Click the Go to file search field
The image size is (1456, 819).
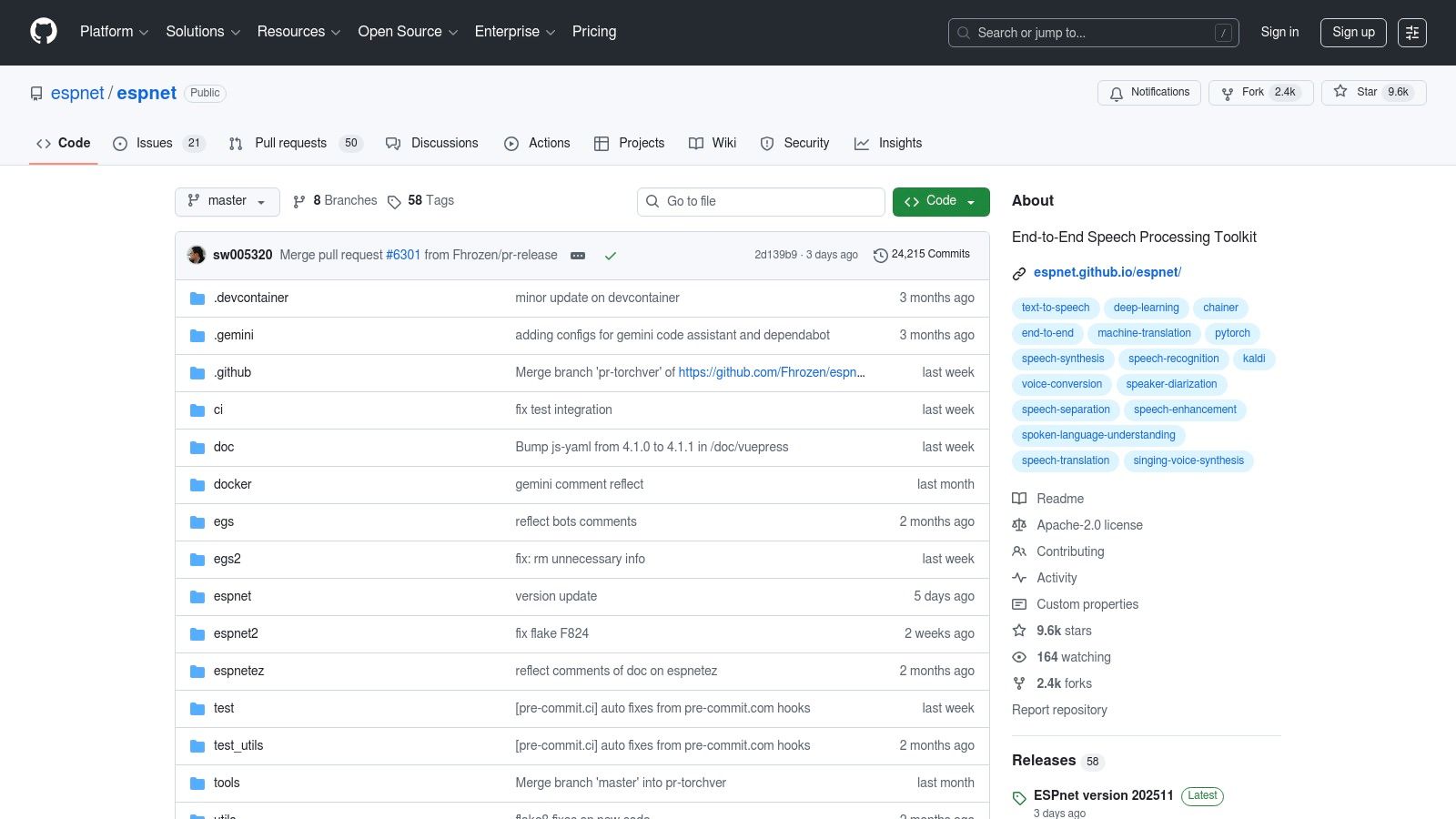(761, 201)
